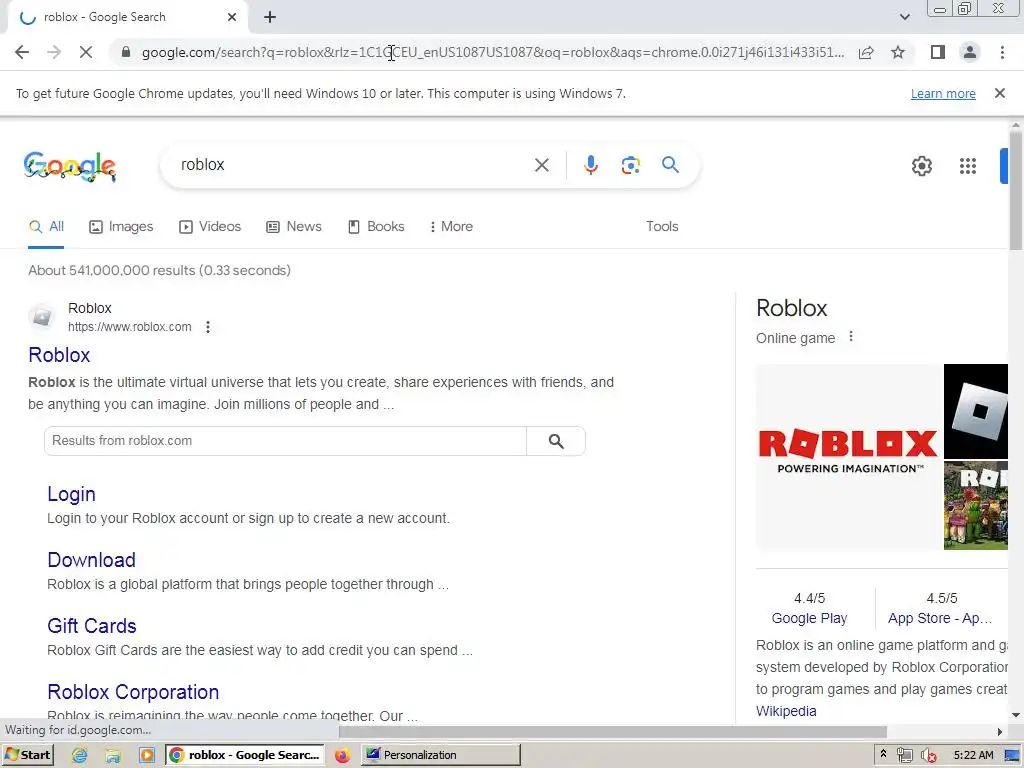Open Google search settings gear
The image size is (1024, 768).
click(921, 166)
